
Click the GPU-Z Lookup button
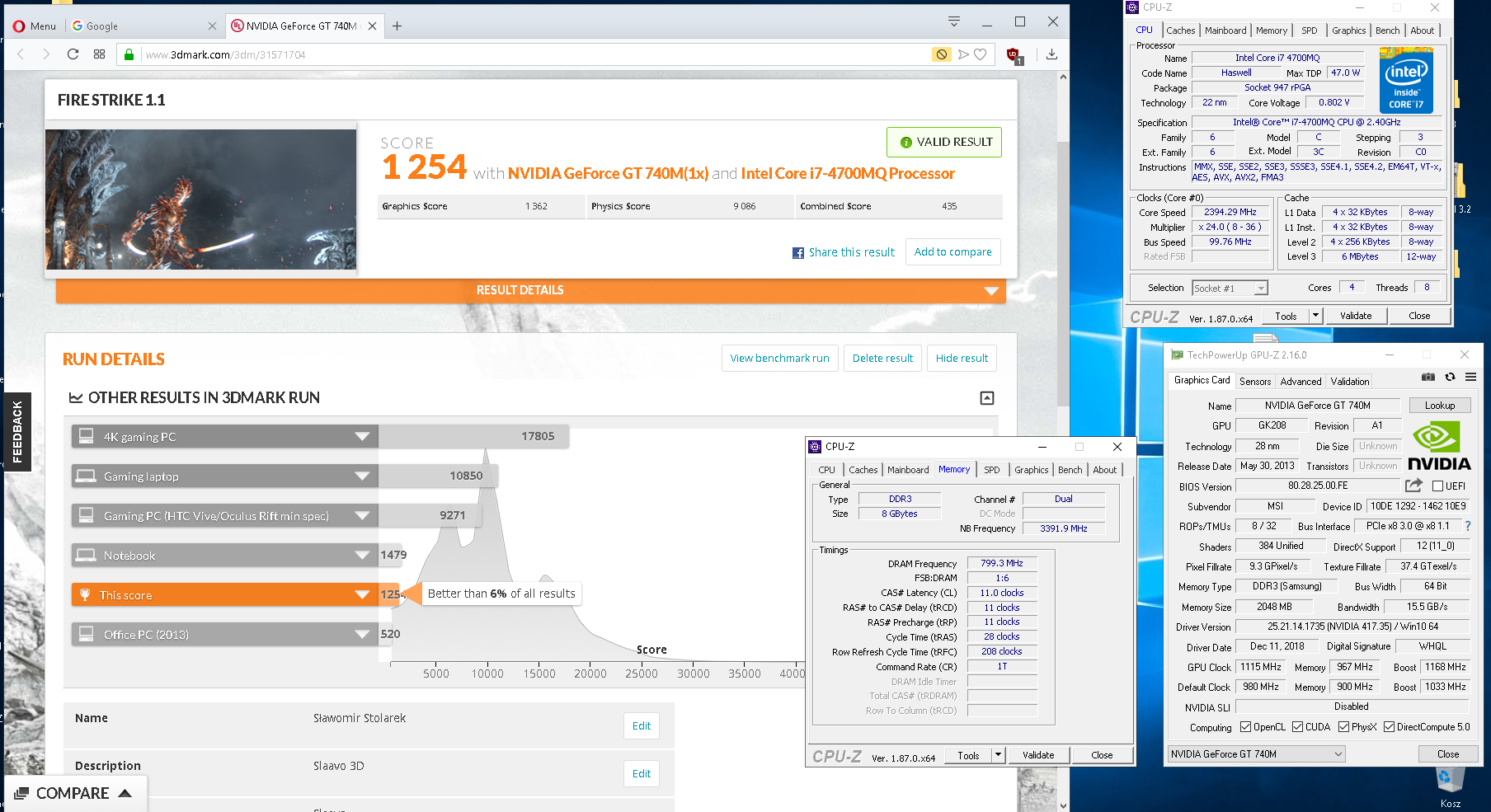pos(1440,406)
